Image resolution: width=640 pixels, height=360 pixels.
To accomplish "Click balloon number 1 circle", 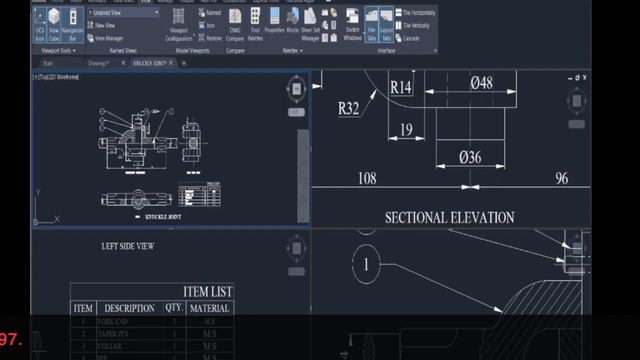I will click(x=366, y=264).
